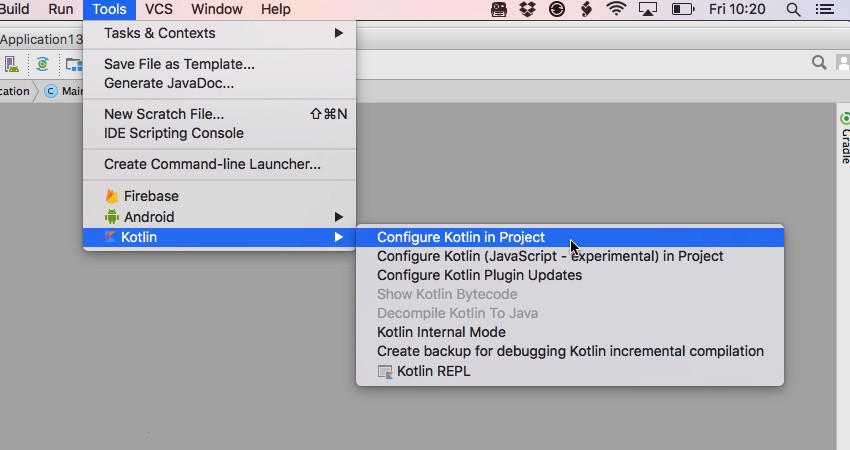Click the Kotlin logo icon in Tools menu

click(x=110, y=236)
